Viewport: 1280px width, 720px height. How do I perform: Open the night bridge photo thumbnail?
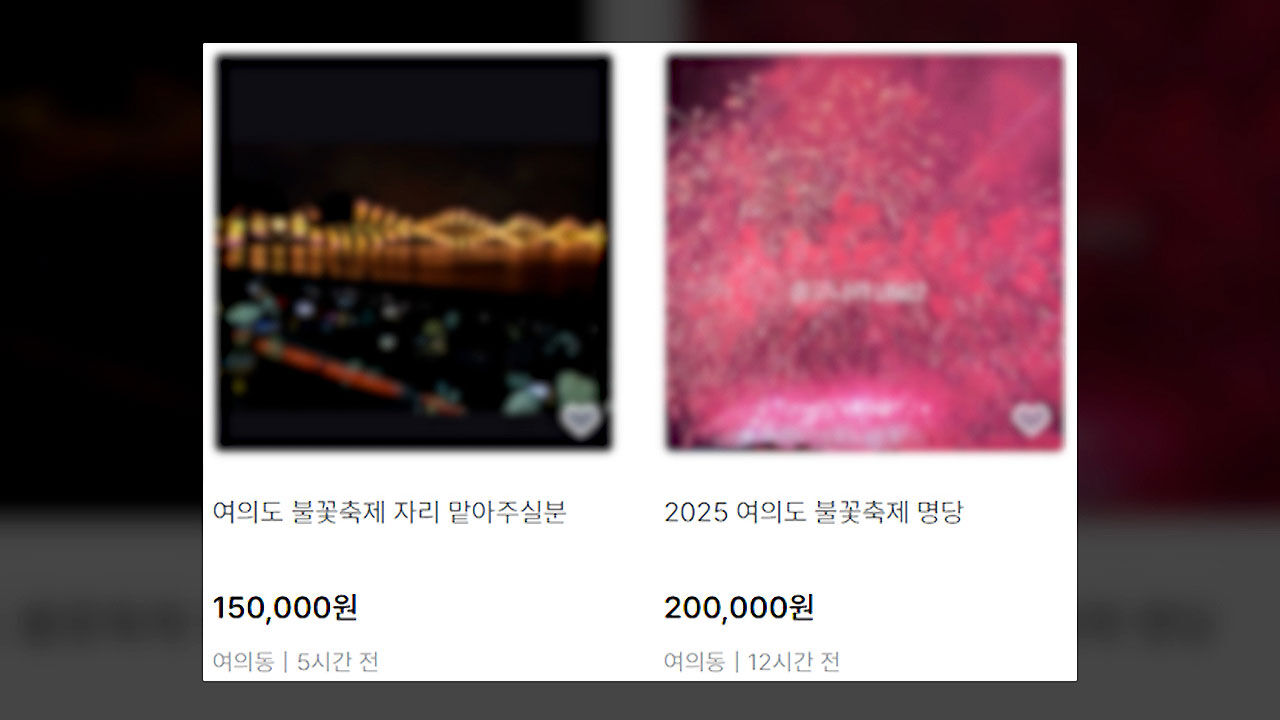click(414, 252)
